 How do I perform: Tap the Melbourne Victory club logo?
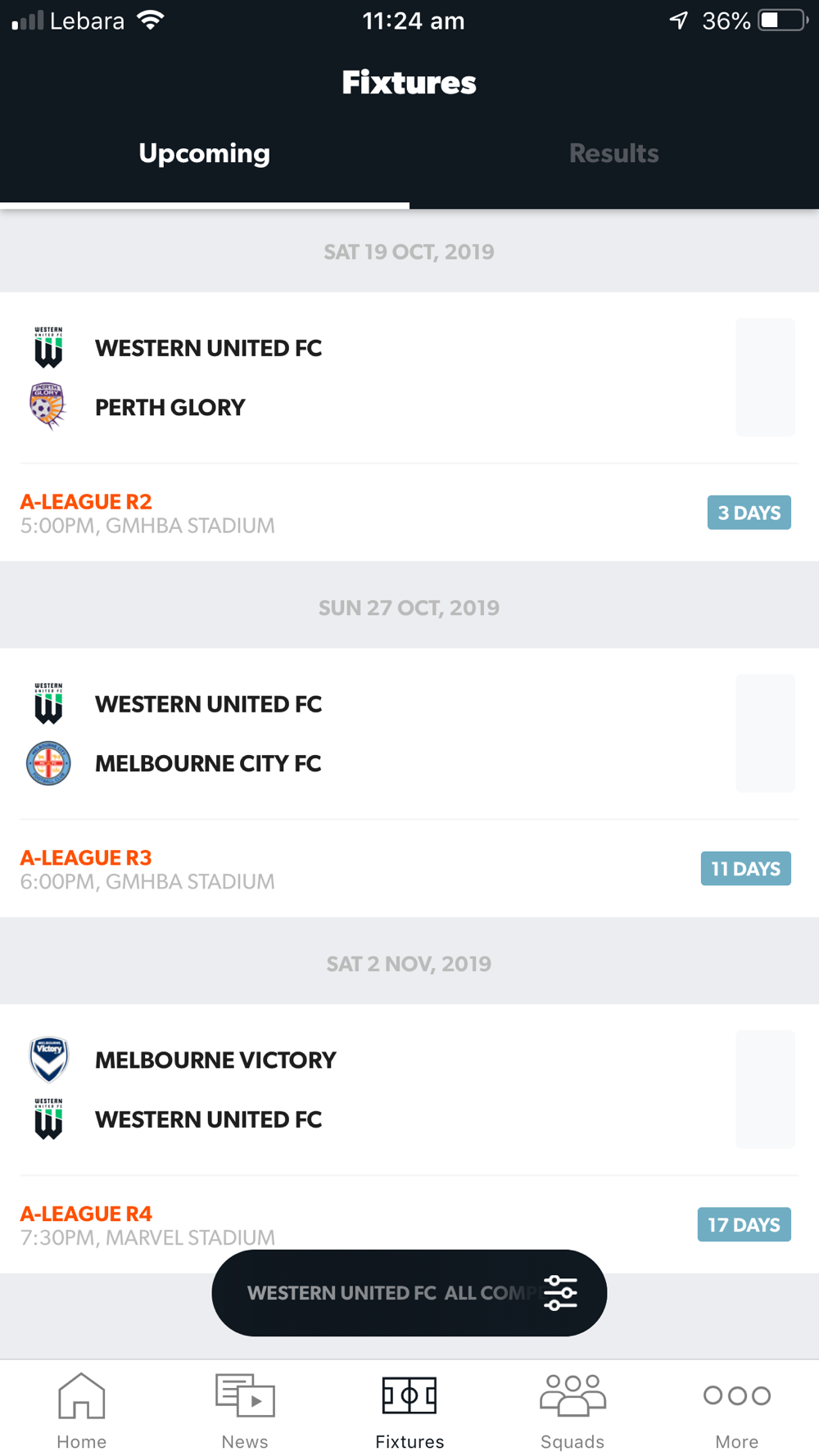48,1060
